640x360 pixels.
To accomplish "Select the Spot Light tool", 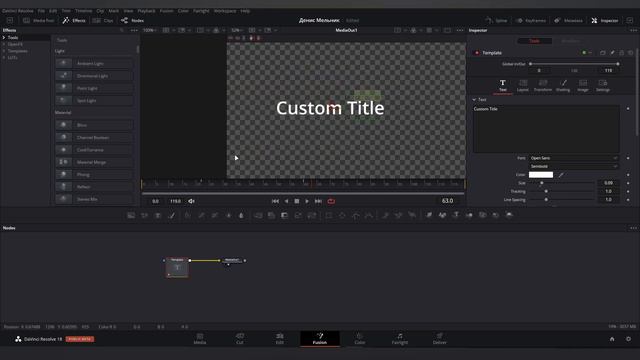I will (x=94, y=100).
